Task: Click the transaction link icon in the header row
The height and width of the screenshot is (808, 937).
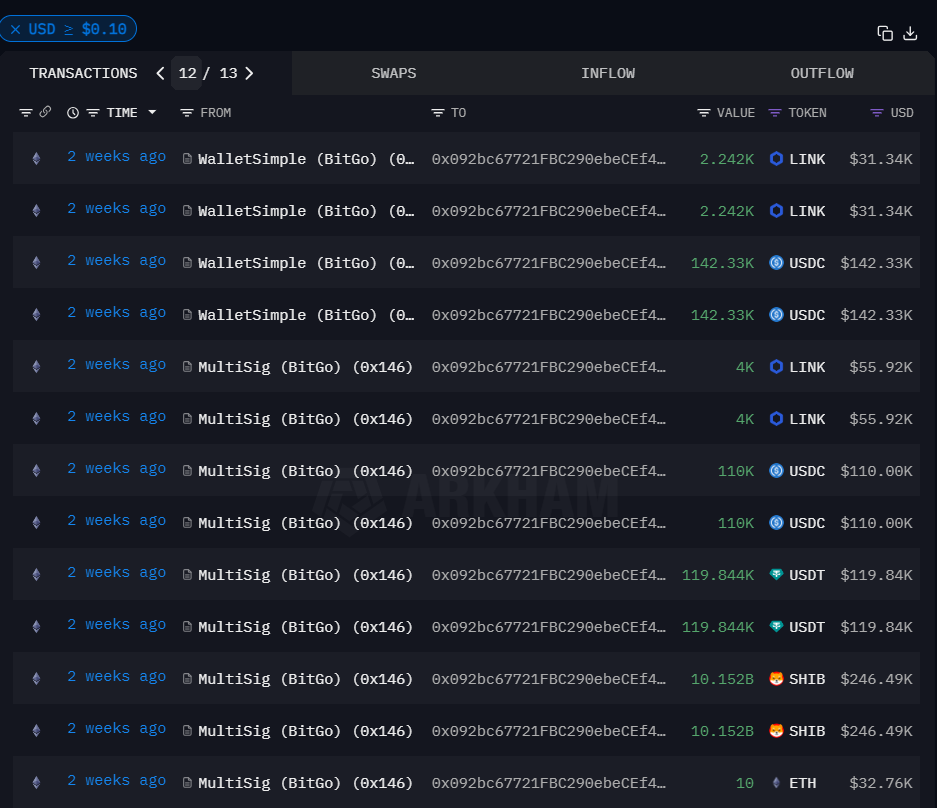Action: pyautogui.click(x=46, y=112)
